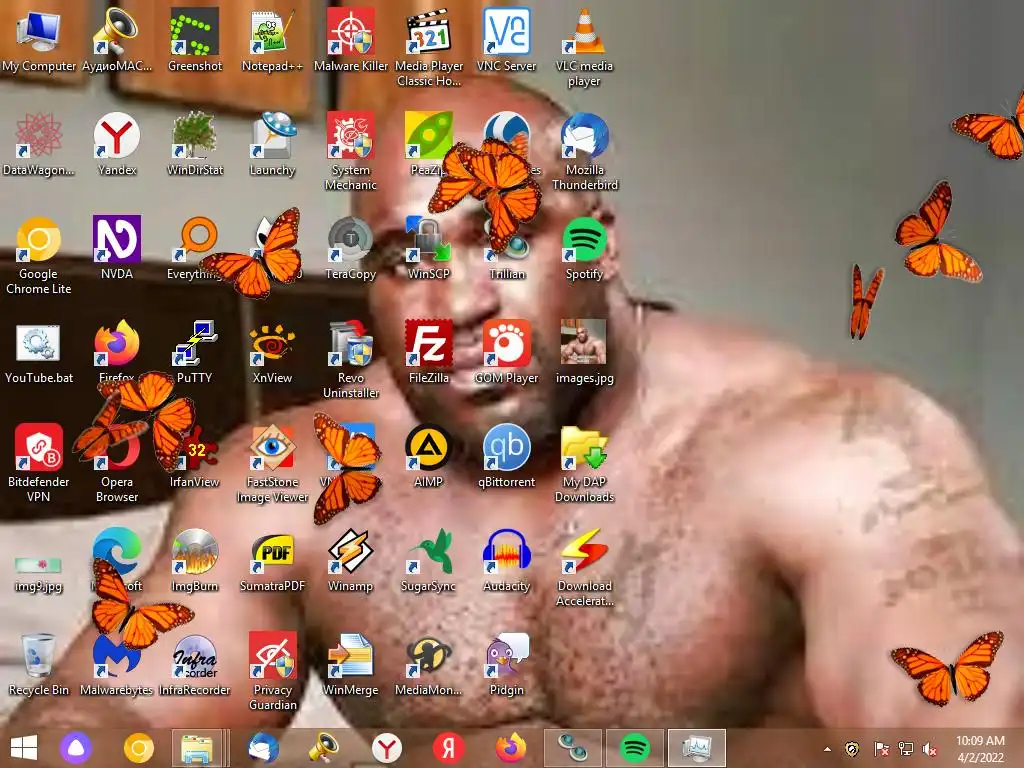Select the Yandex desktop shortcut
This screenshot has width=1024, height=768.
click(117, 144)
